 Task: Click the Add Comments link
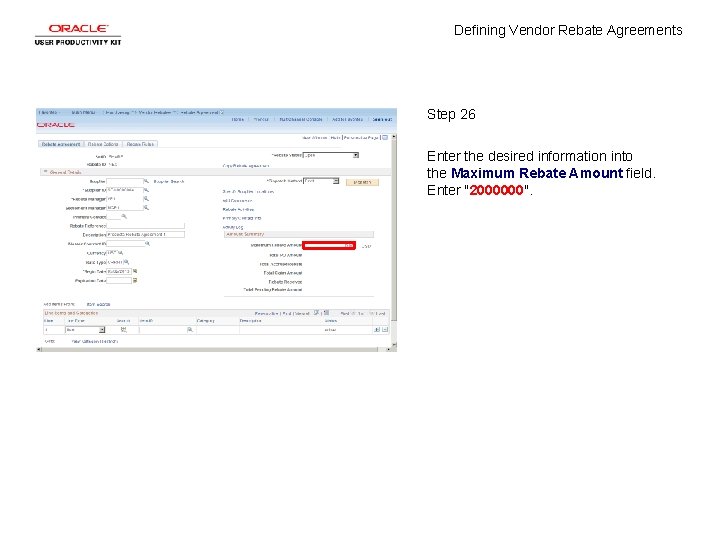237,201
